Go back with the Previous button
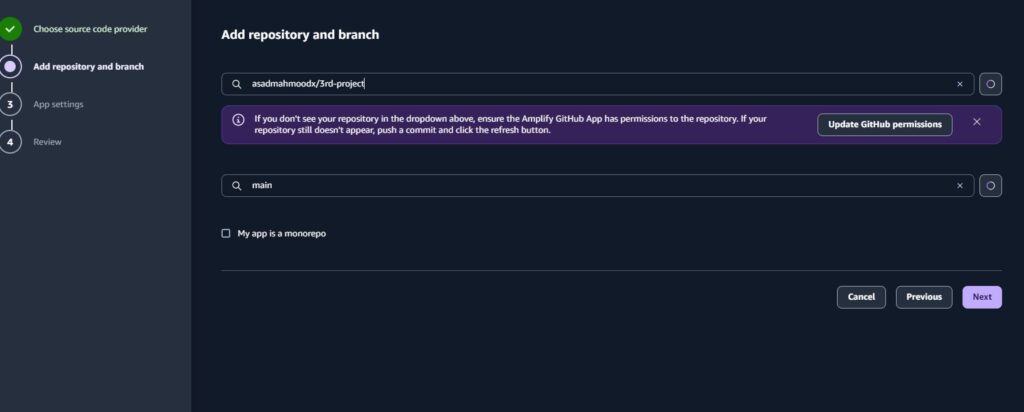The height and width of the screenshot is (412, 1024). (x=924, y=297)
